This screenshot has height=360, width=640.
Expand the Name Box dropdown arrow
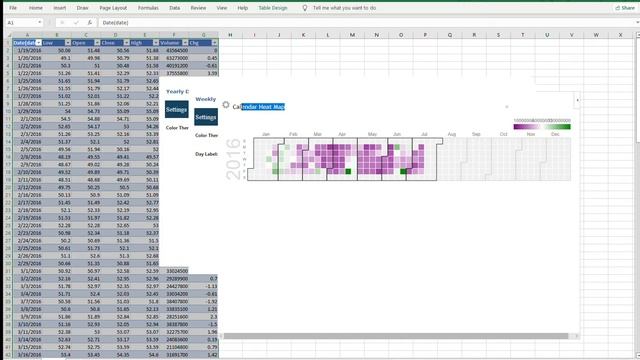point(40,22)
